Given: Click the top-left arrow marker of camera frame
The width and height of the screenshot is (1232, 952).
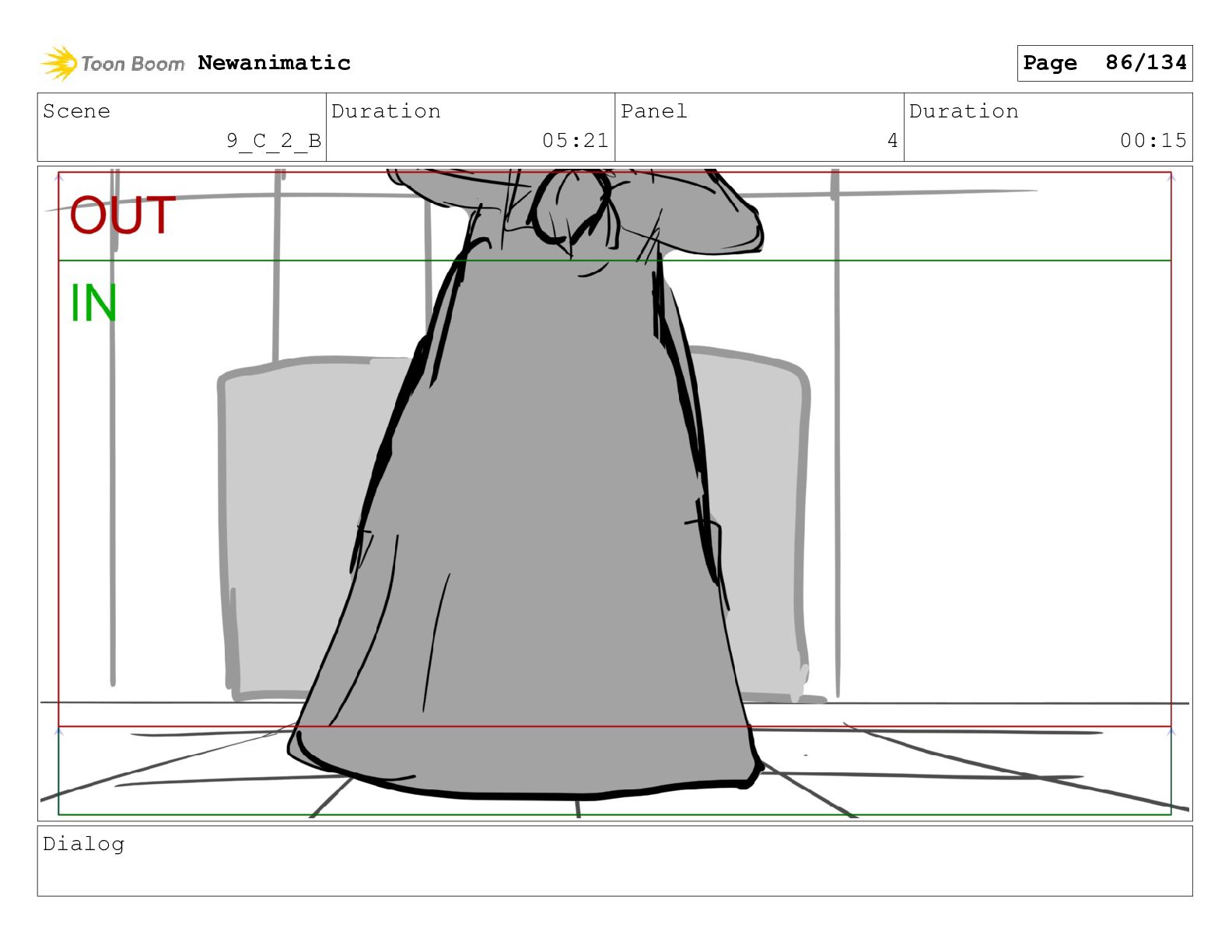Looking at the screenshot, I should pyautogui.click(x=59, y=177).
